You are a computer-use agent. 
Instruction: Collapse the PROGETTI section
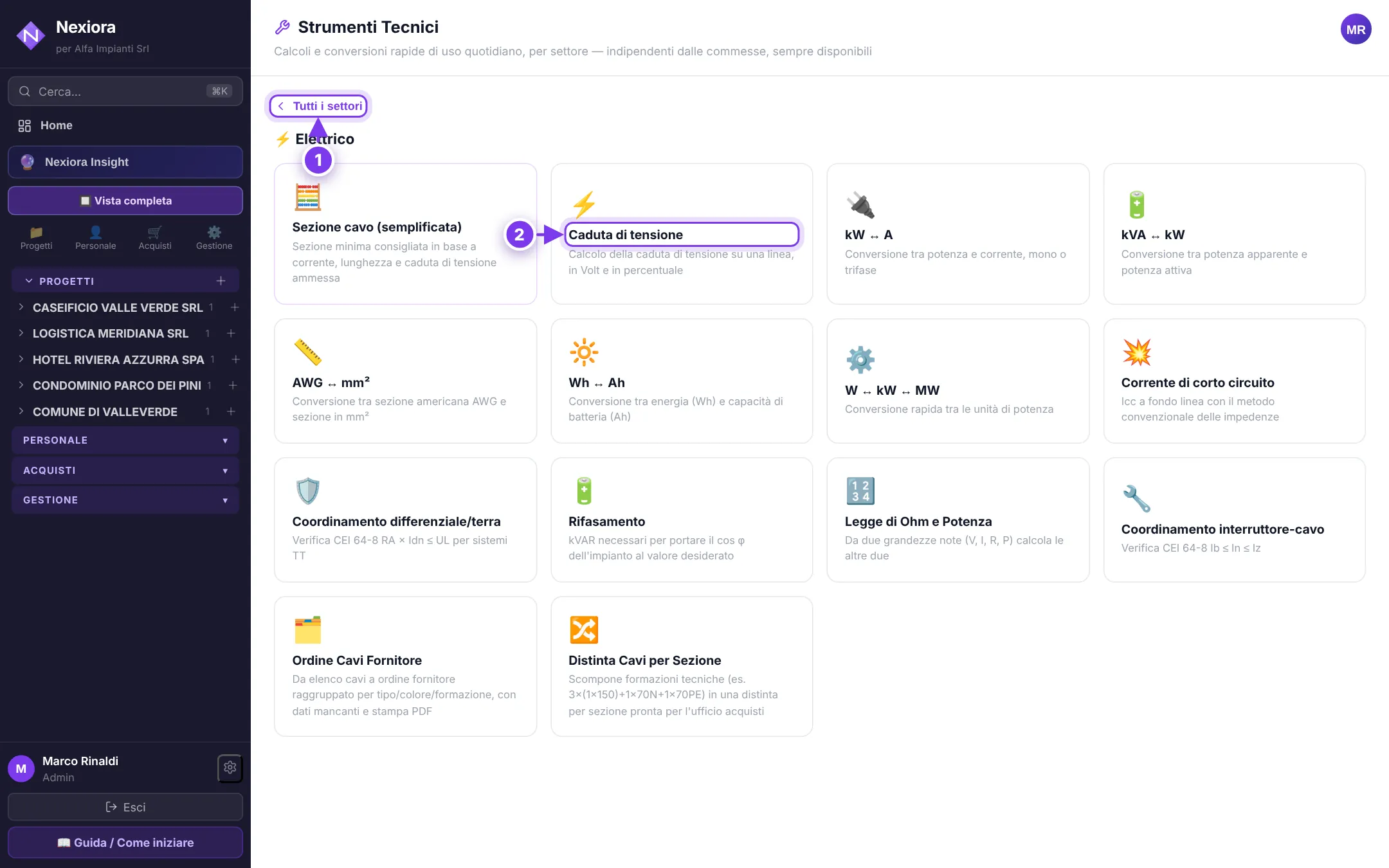29,281
